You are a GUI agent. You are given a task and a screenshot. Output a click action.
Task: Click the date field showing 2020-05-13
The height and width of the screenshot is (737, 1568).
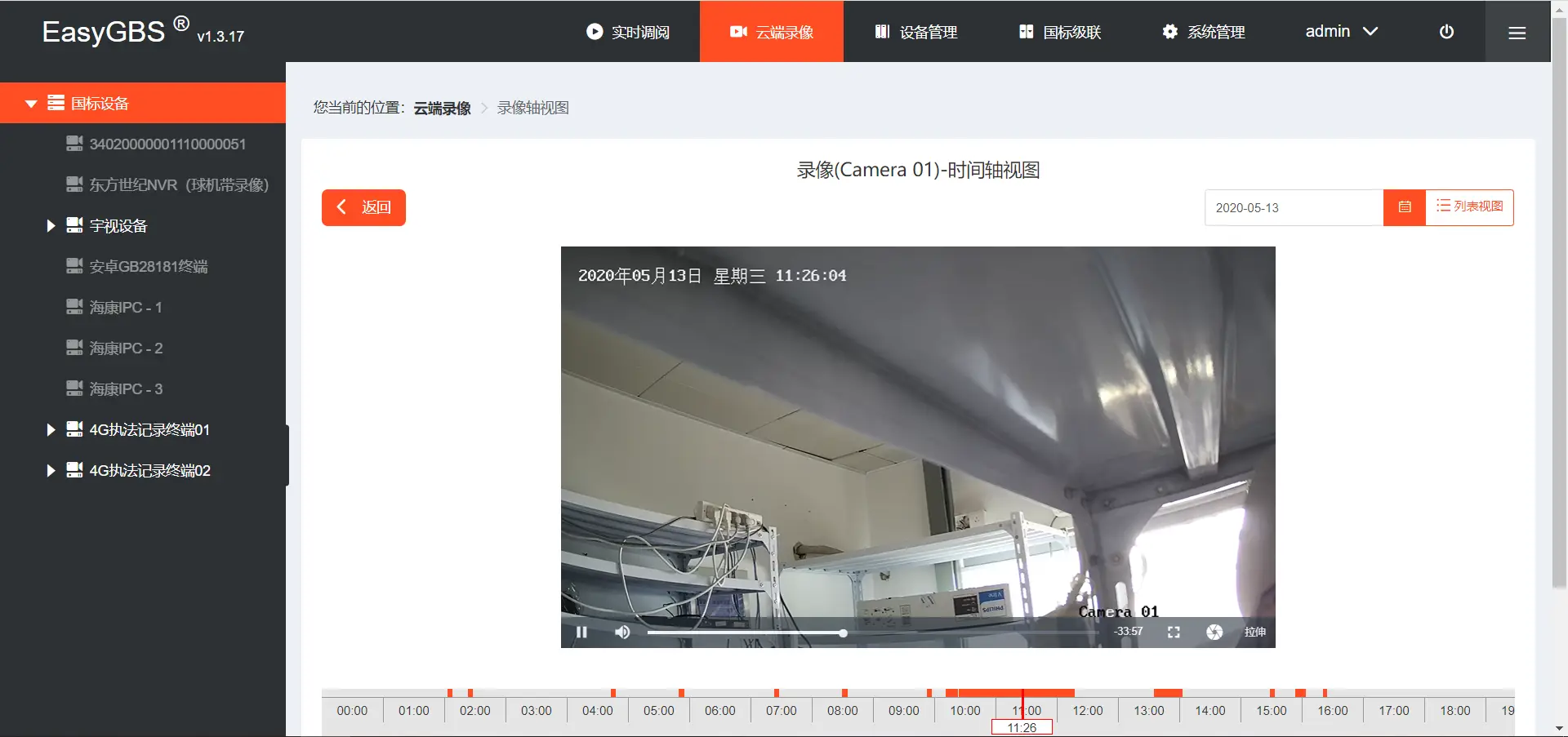(1293, 207)
